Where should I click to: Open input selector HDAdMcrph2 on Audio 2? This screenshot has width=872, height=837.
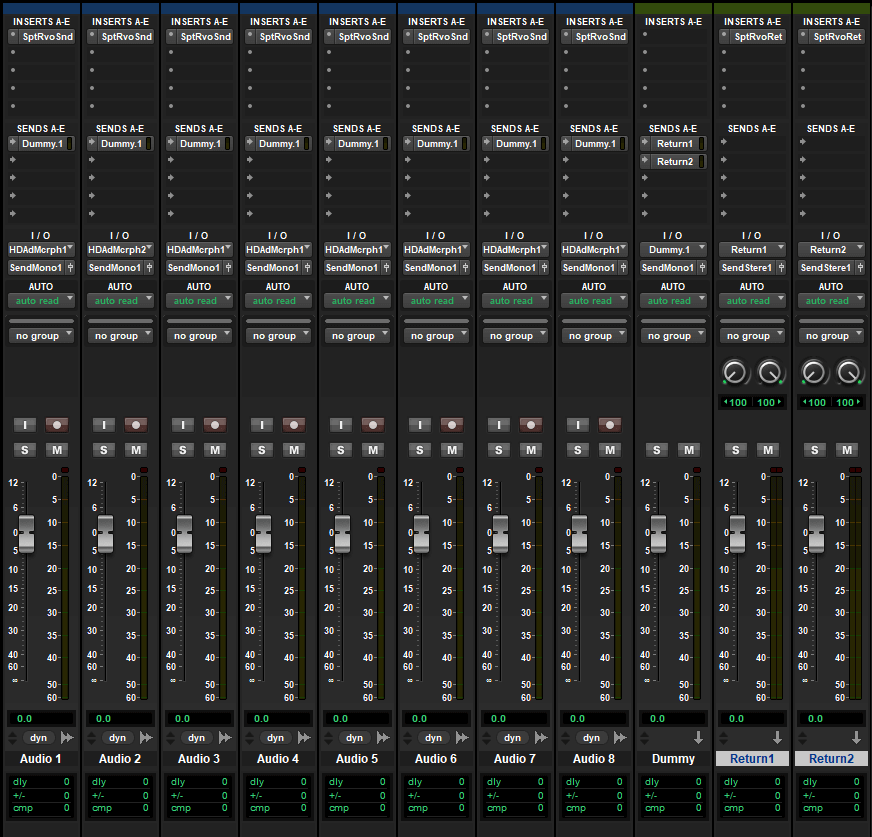point(119,249)
